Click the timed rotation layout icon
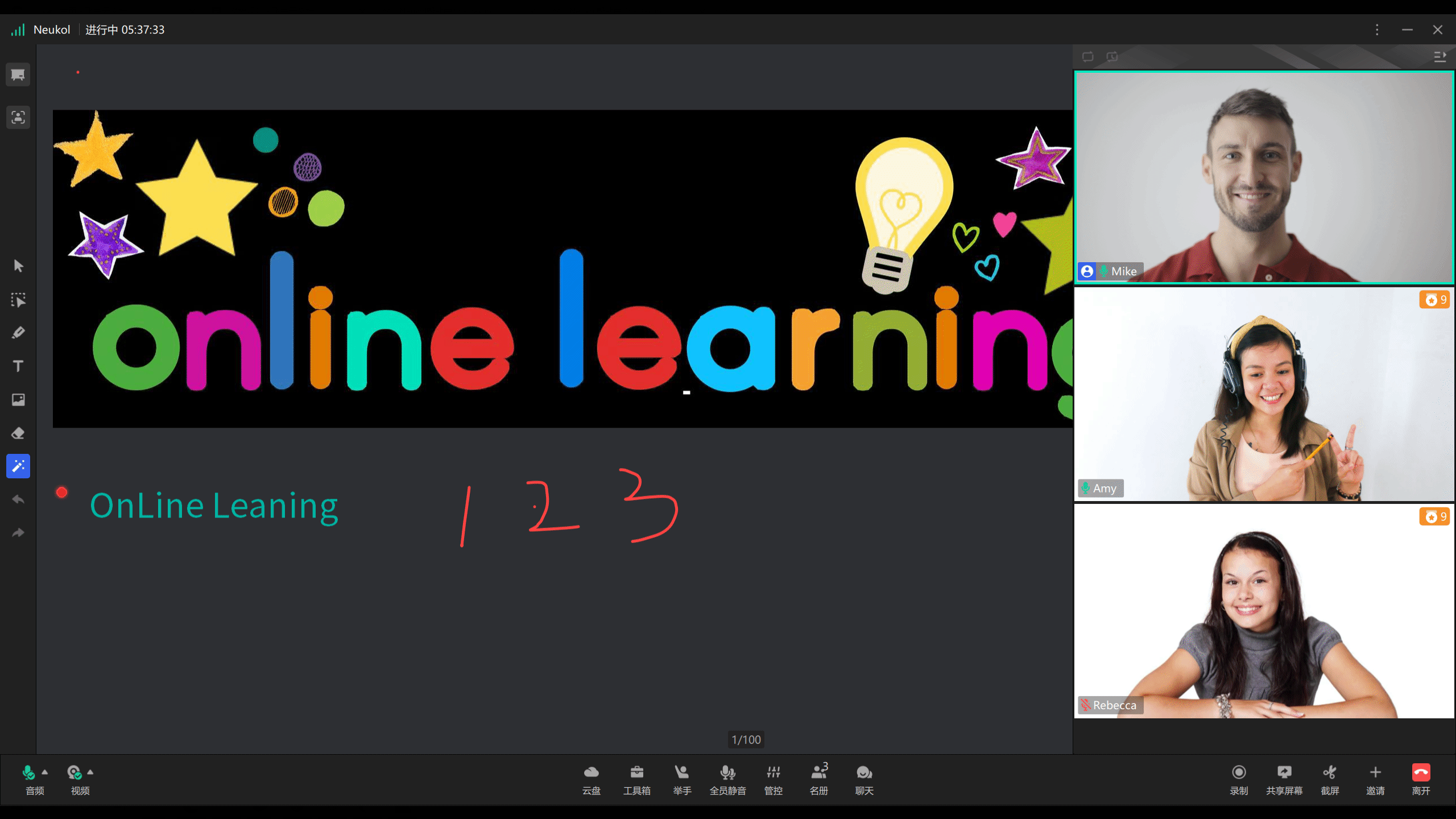This screenshot has width=1456, height=819. tap(1112, 56)
